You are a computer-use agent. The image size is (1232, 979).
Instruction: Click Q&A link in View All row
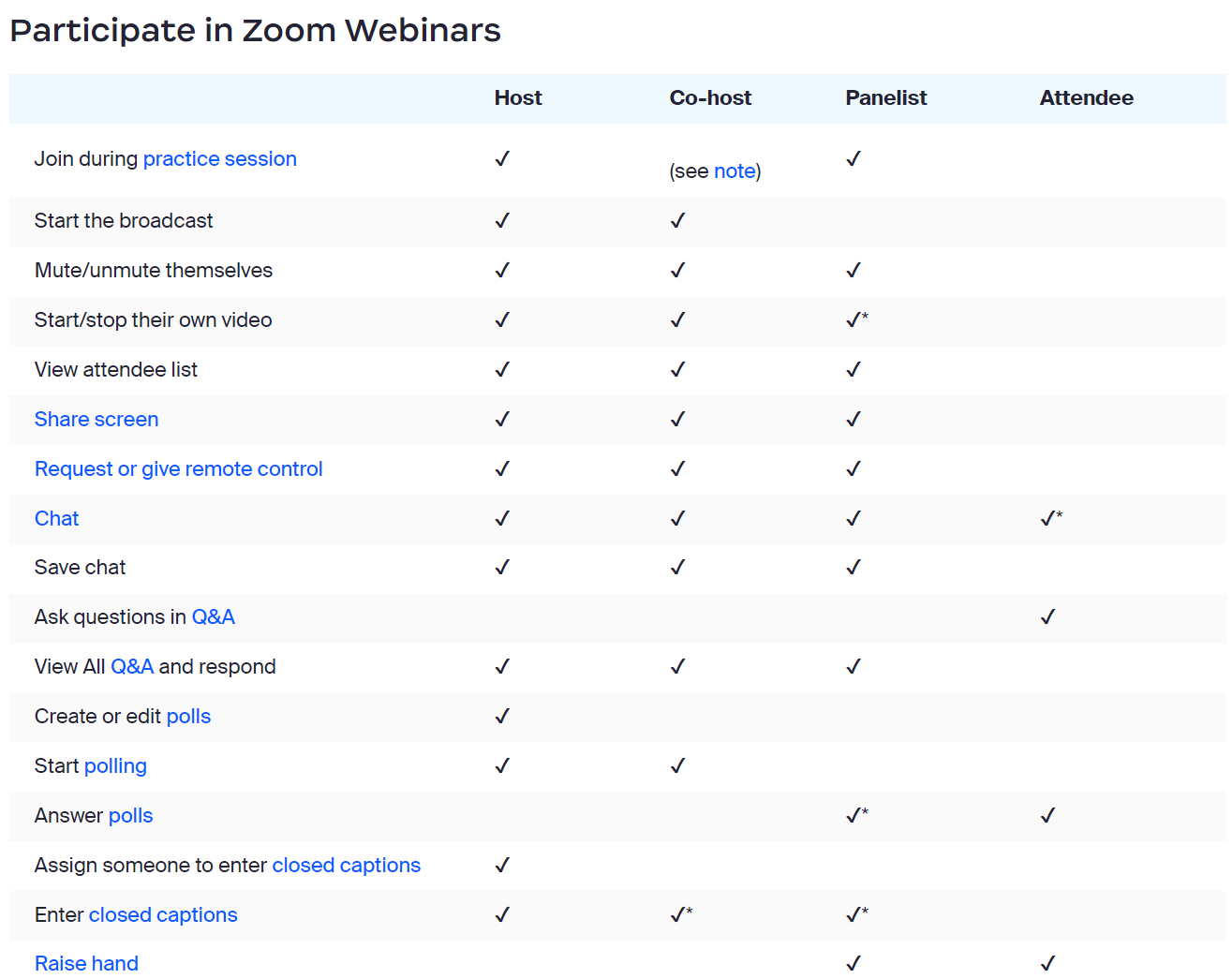point(132,666)
